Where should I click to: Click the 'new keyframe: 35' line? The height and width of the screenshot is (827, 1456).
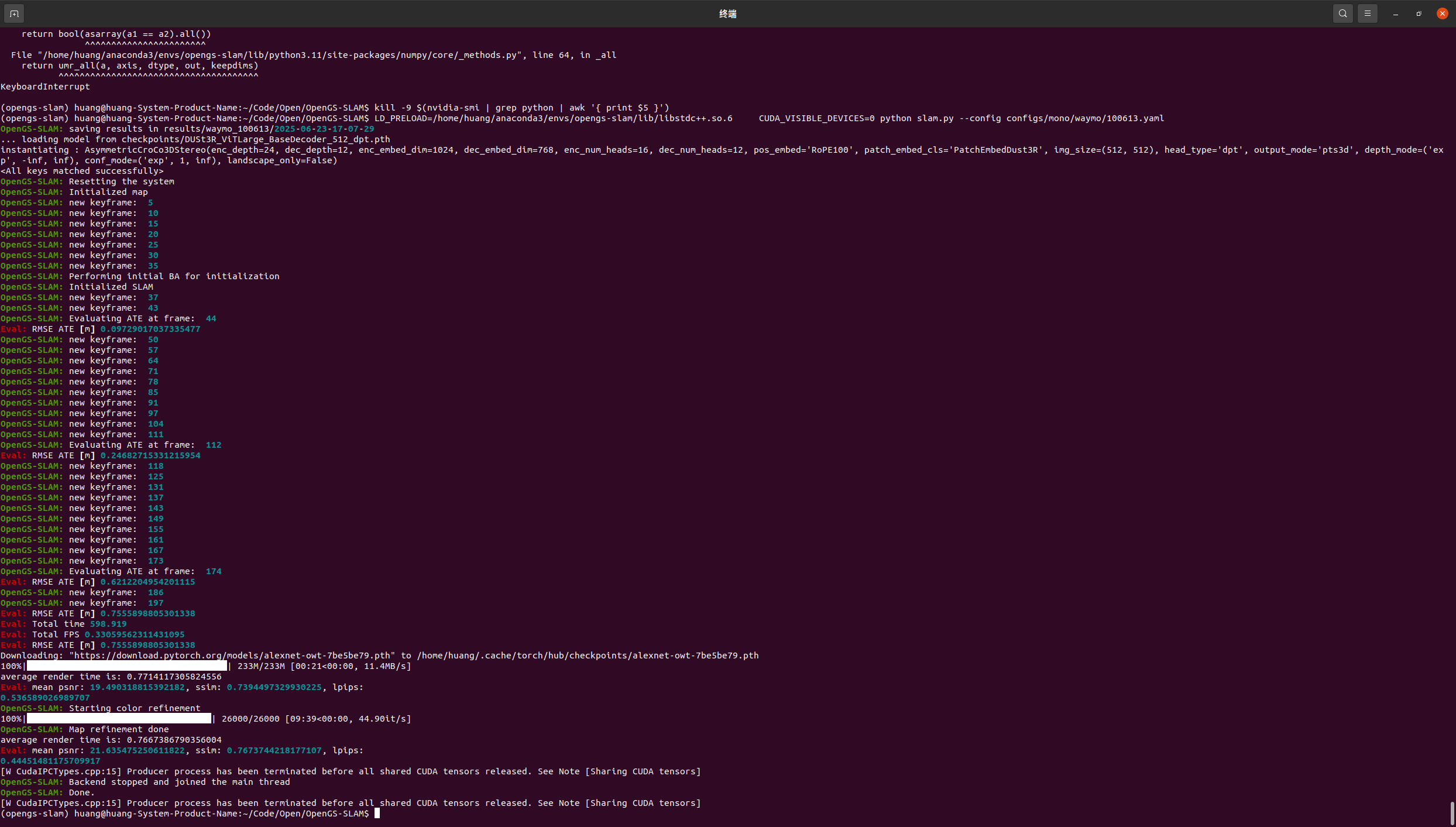point(79,266)
